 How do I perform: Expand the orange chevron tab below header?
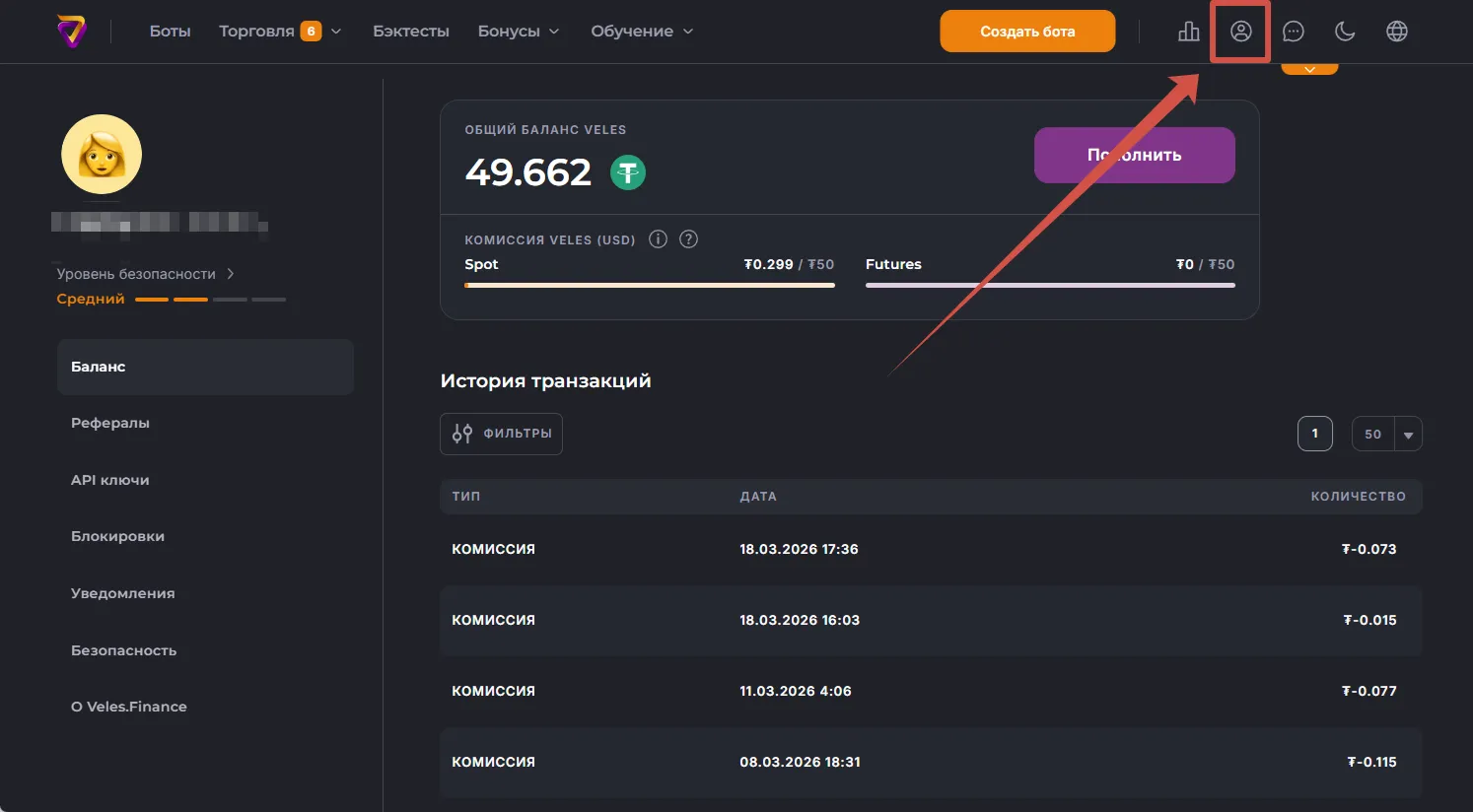pyautogui.click(x=1309, y=69)
